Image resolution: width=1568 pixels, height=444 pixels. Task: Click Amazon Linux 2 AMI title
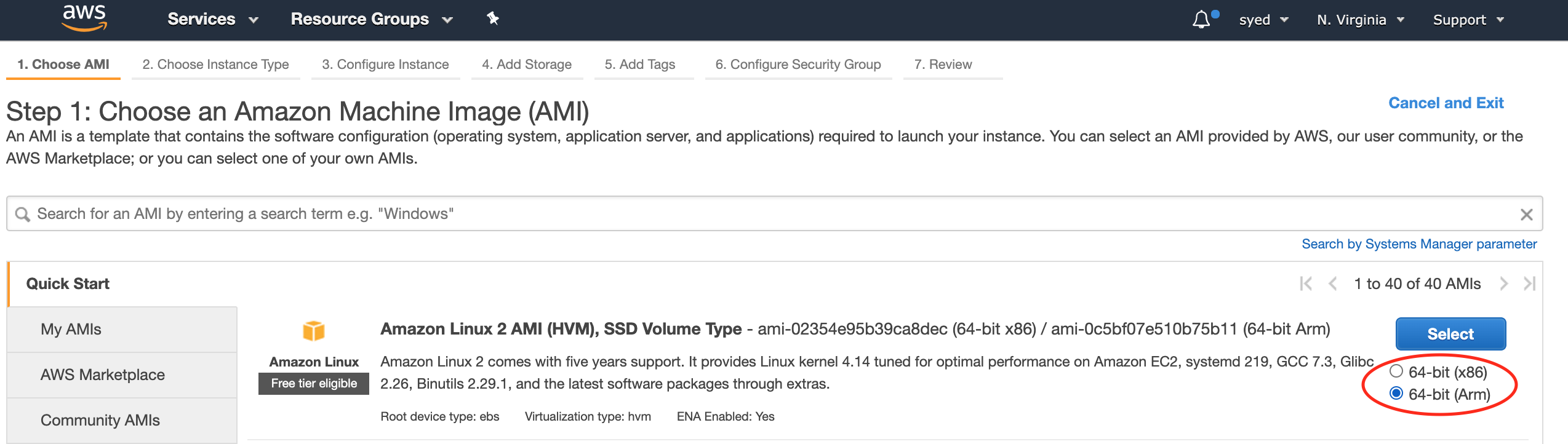(561, 329)
